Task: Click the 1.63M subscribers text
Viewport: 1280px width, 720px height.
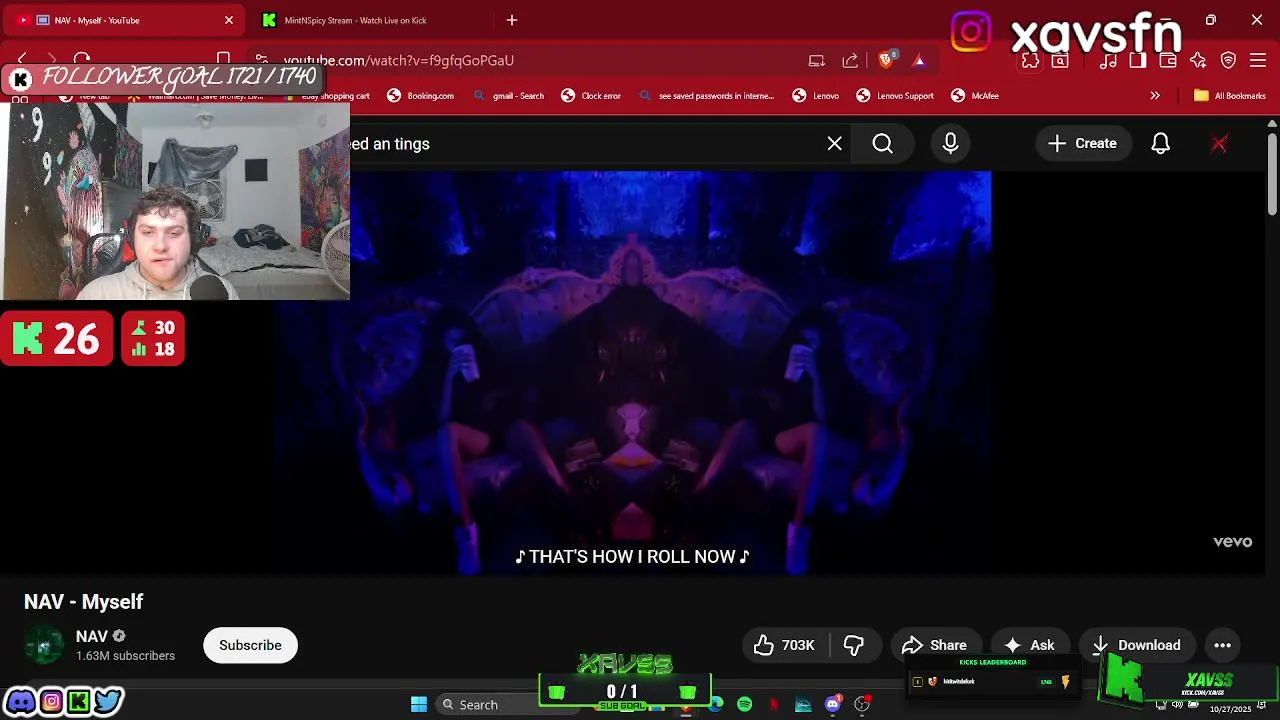Action: click(126, 656)
